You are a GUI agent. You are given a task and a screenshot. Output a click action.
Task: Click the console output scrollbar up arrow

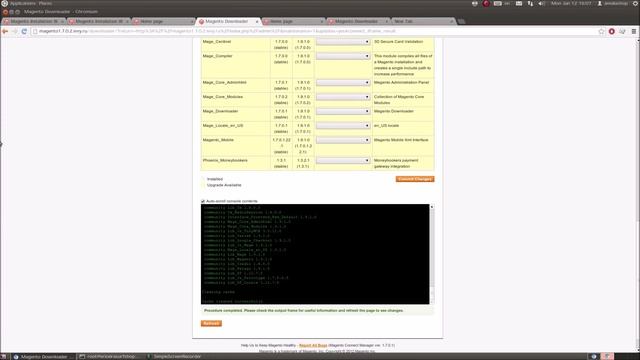tap(432, 207)
